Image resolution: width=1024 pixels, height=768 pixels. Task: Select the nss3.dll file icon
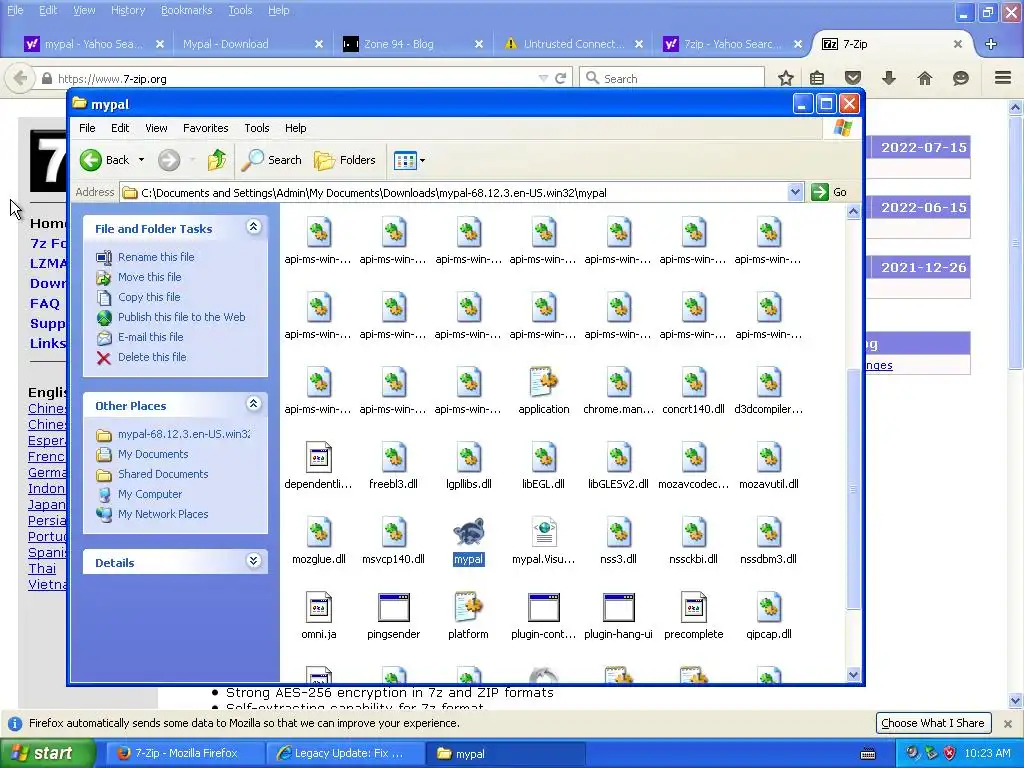[618, 532]
